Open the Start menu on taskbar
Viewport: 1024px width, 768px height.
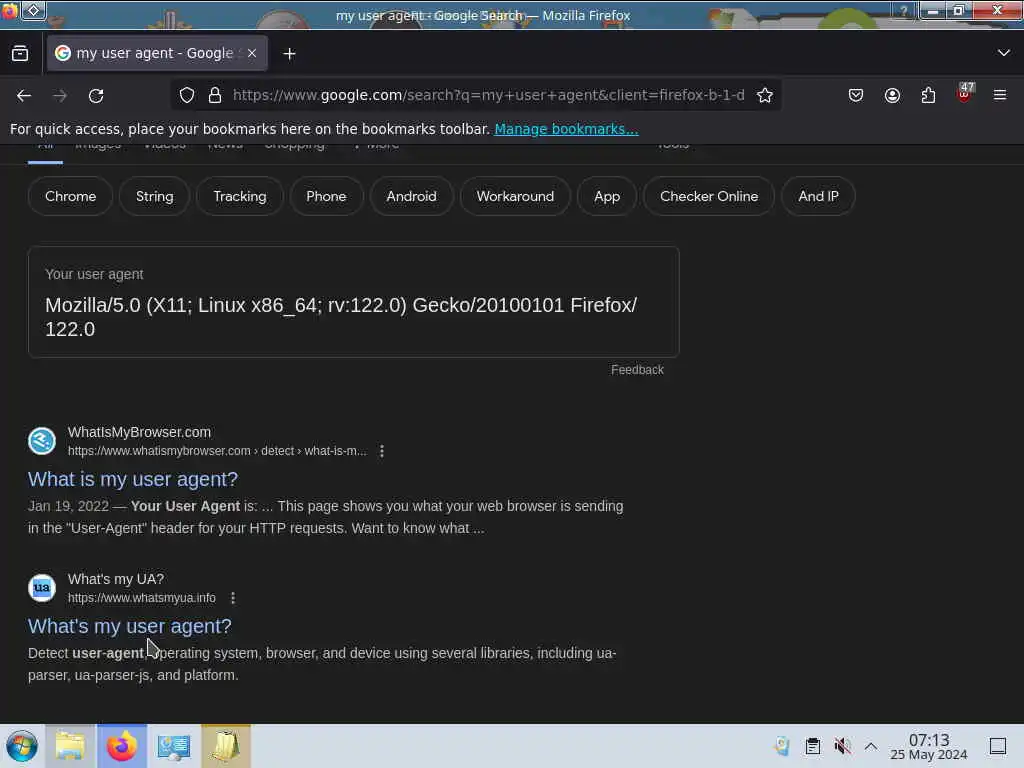[22, 746]
